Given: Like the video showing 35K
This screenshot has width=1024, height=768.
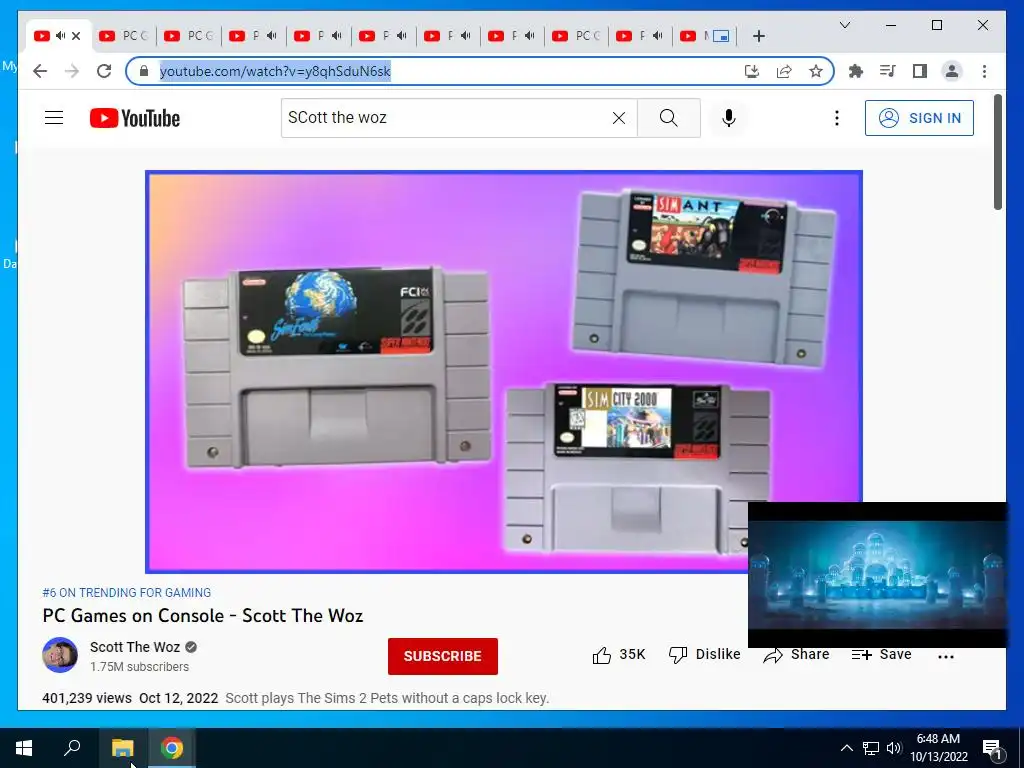Looking at the screenshot, I should tap(618, 654).
